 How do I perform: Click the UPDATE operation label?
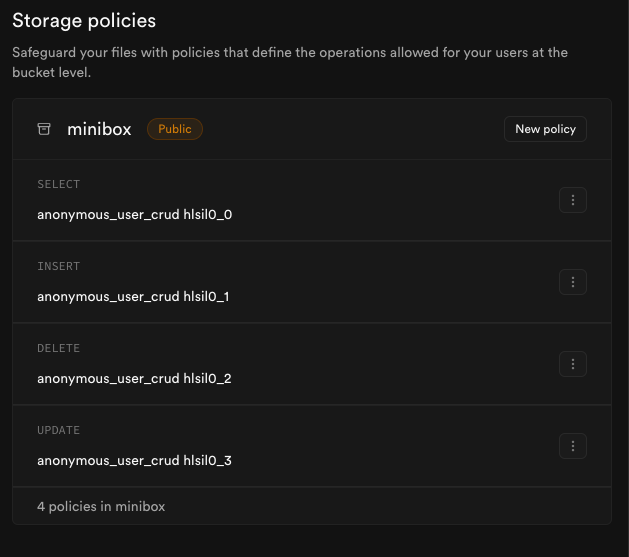[x=58, y=430]
